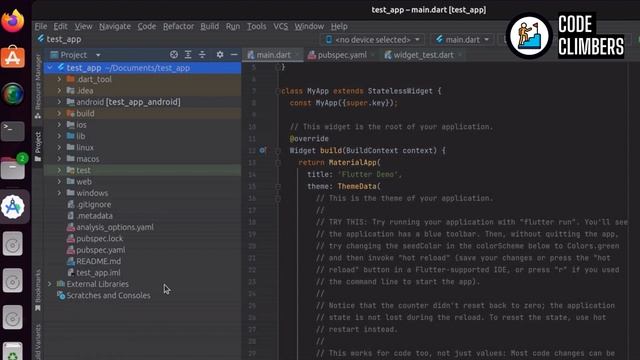Open the Build menu

click(x=209, y=26)
